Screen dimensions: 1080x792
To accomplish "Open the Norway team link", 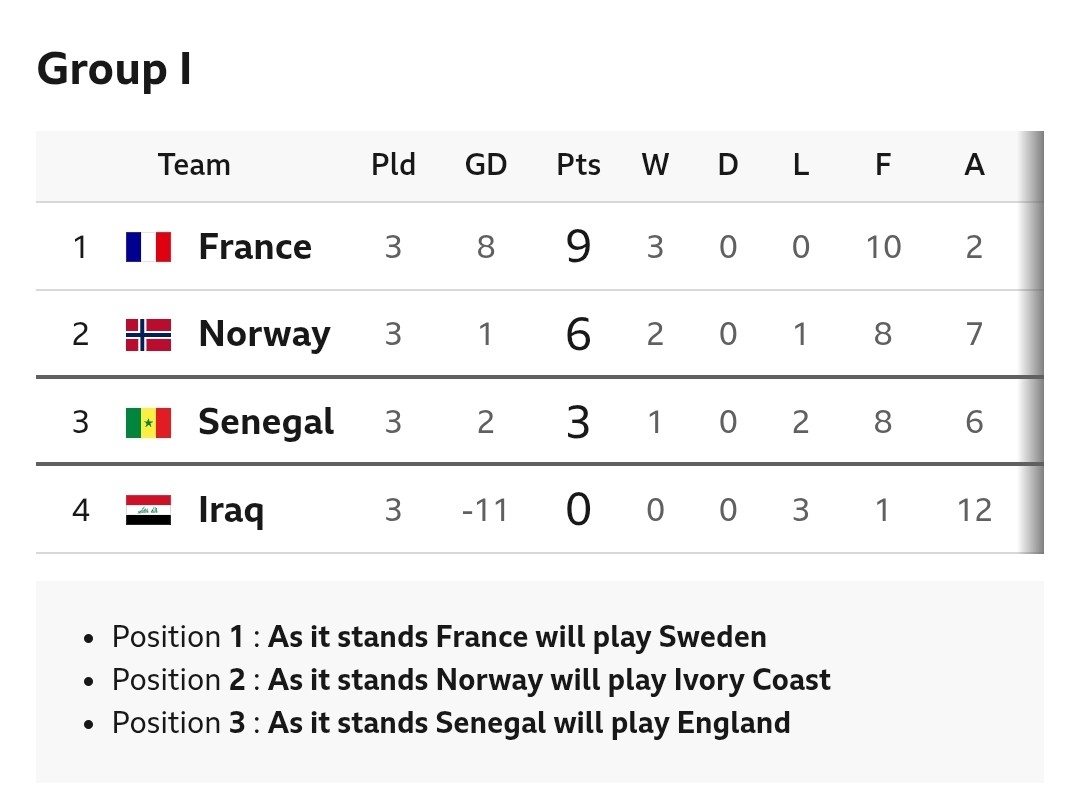I will (264, 335).
